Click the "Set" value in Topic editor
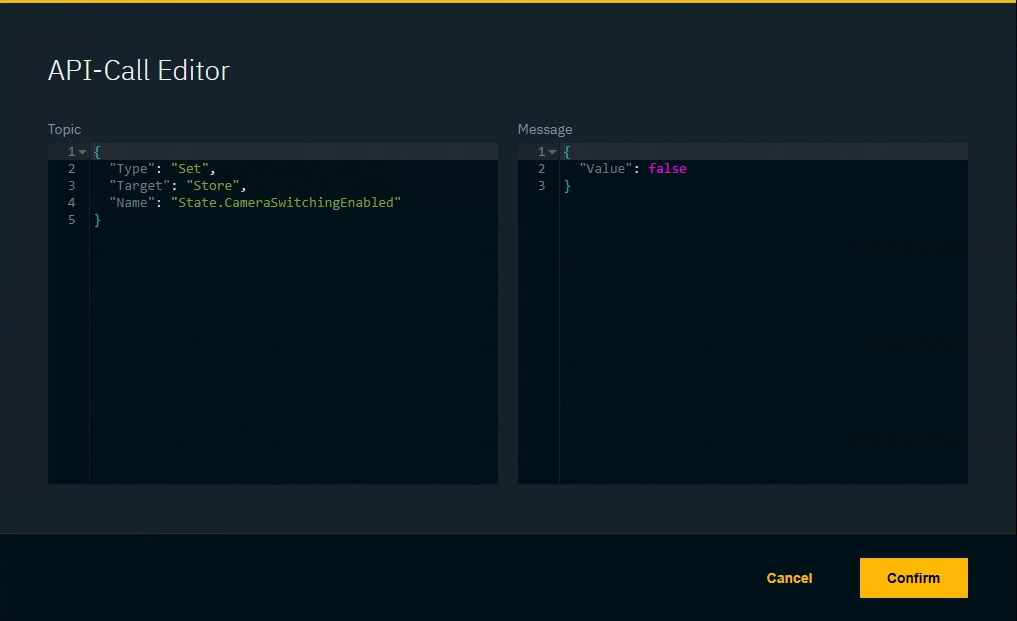 (190, 169)
